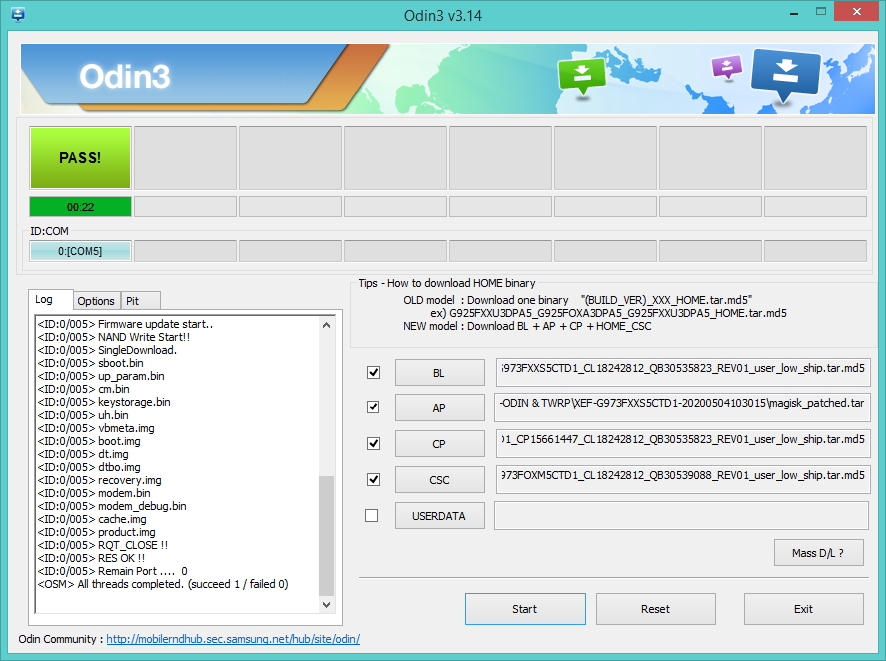
Task: Click the Mass D/L ? button
Action: click(x=818, y=553)
